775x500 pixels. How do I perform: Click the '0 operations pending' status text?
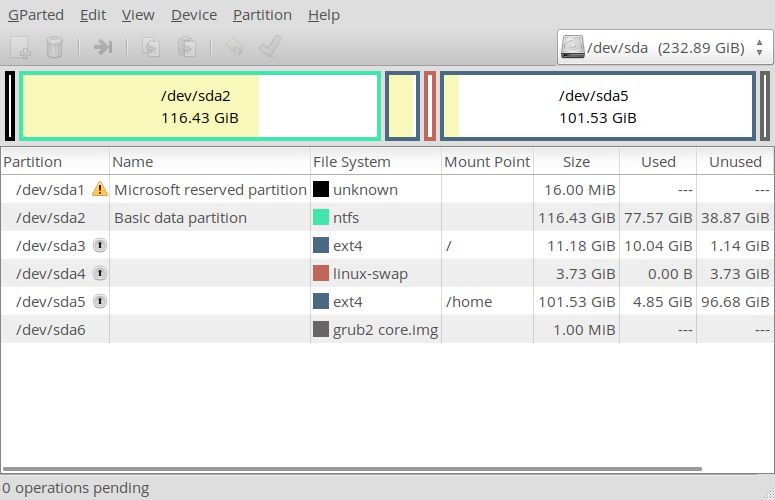pyautogui.click(x=75, y=488)
